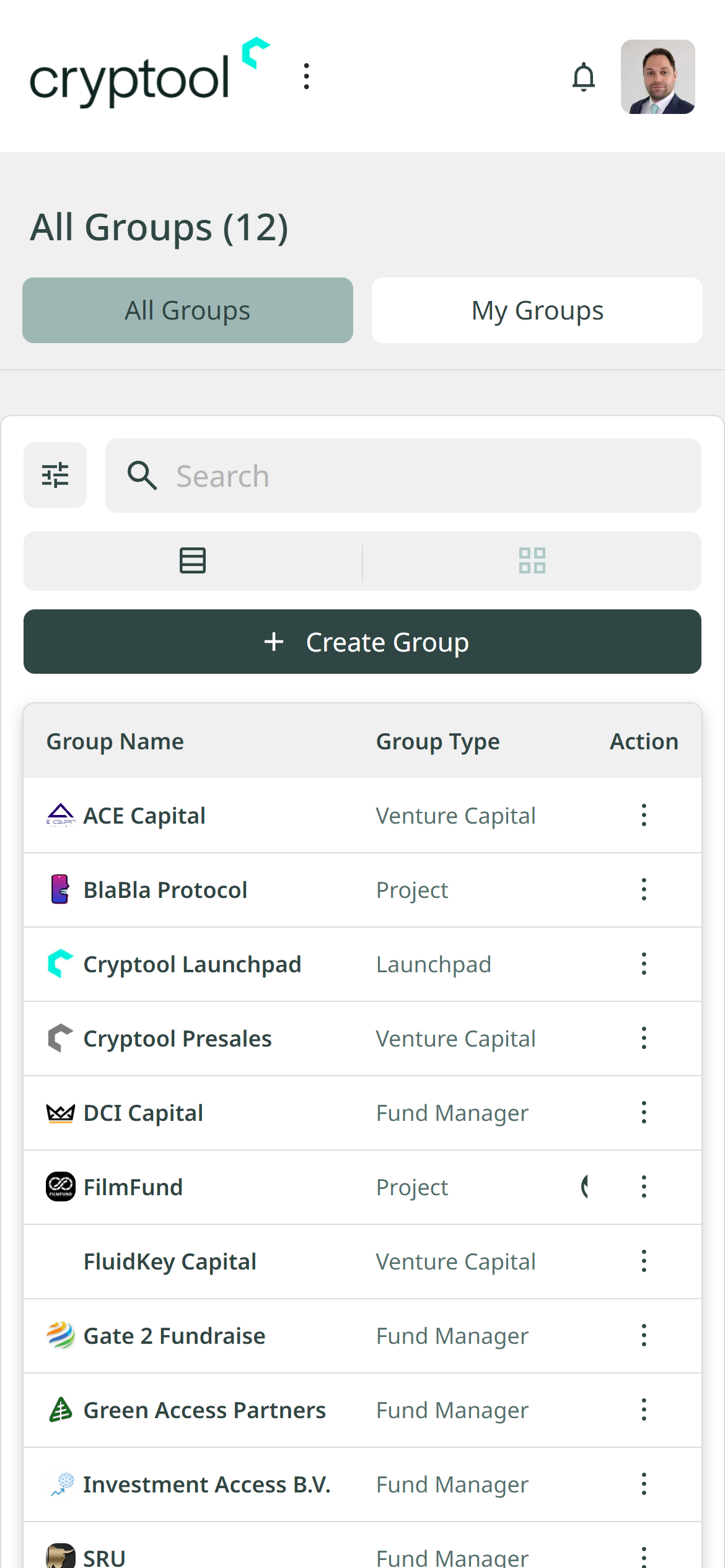The image size is (725, 1568).
Task: Open the Investment Access B.V. group
Action: pyautogui.click(x=207, y=1484)
